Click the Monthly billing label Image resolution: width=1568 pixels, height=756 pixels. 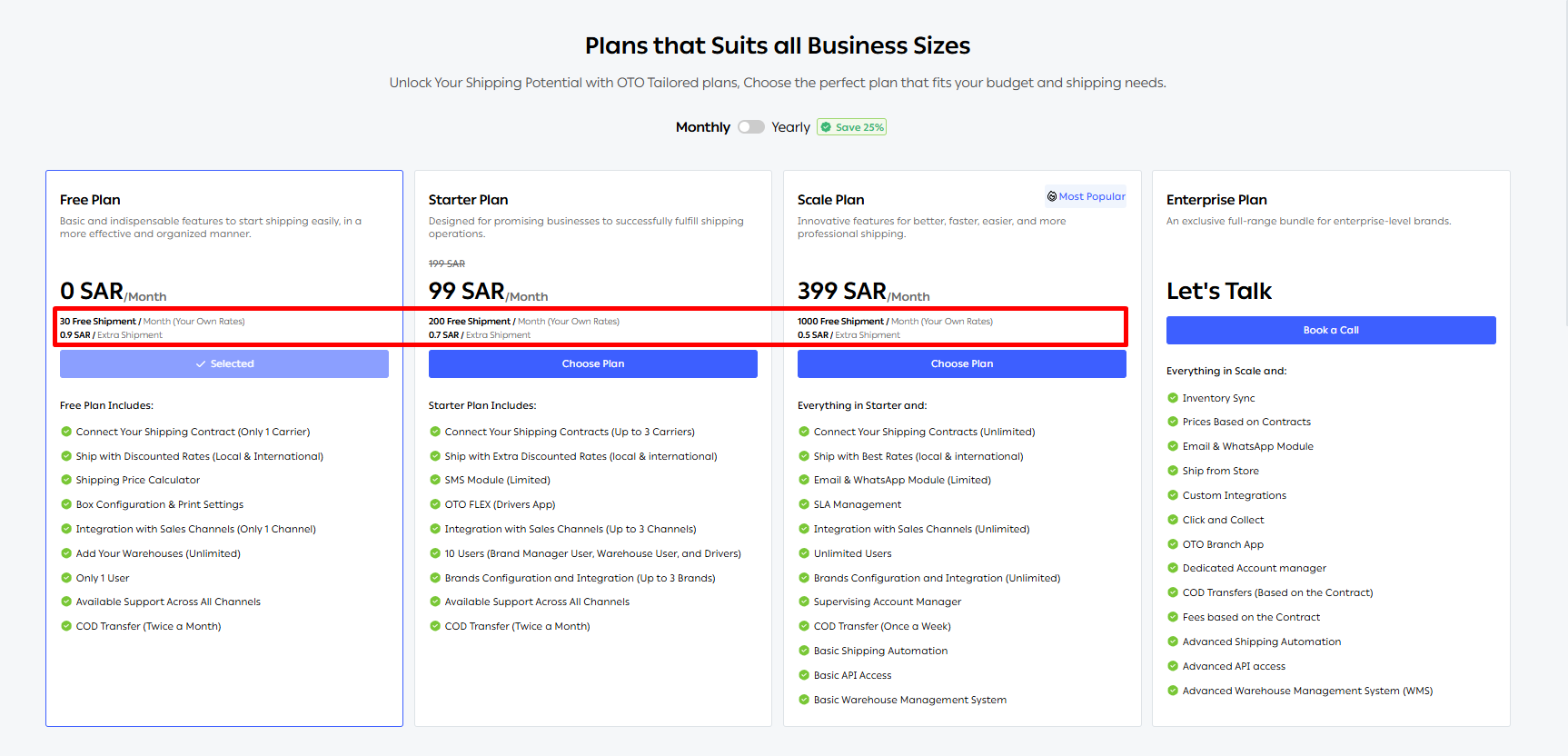(x=702, y=127)
